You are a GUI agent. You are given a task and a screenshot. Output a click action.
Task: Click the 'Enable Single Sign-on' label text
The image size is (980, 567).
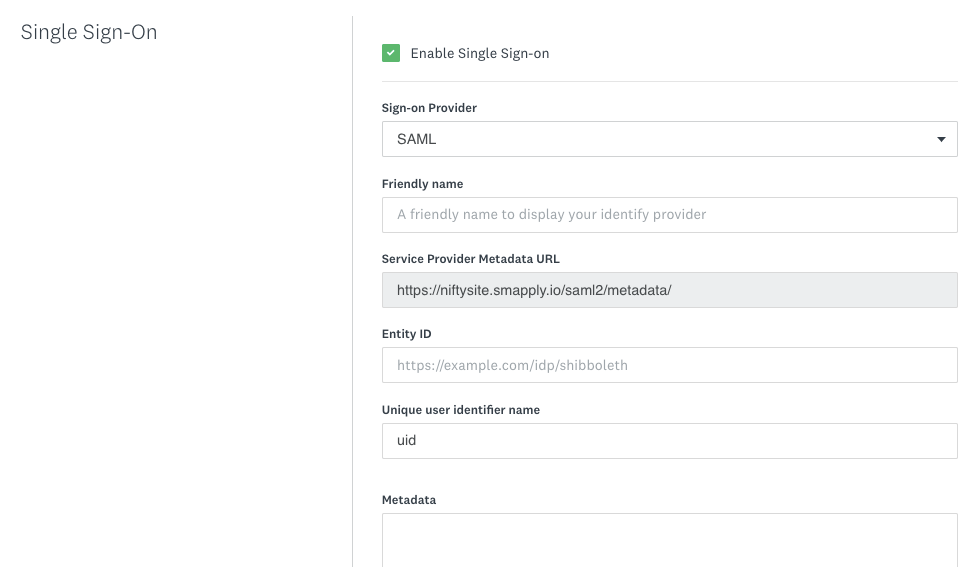pyautogui.click(x=479, y=53)
